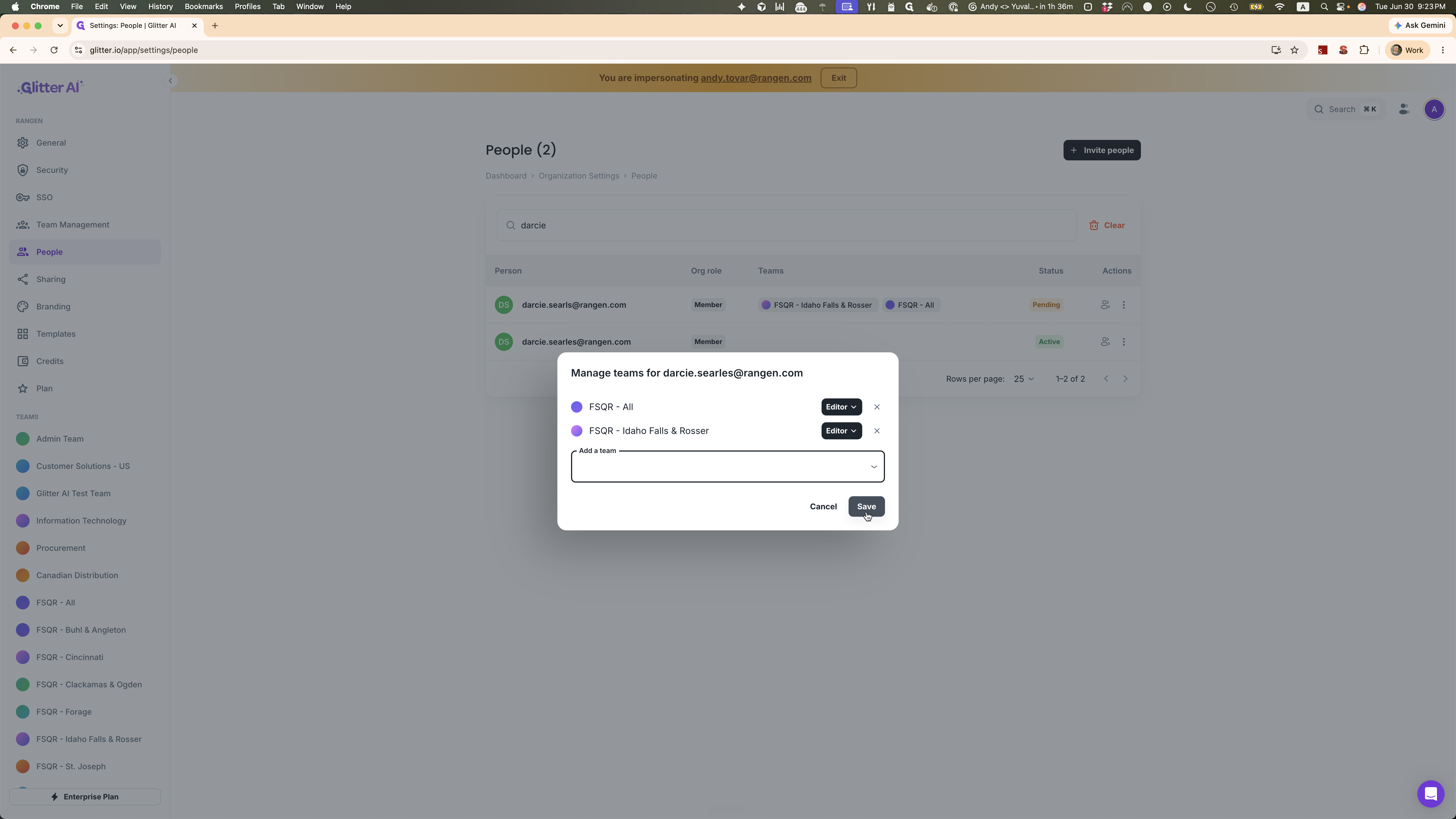
Task: Cancel the manage teams dialog
Action: [x=823, y=506]
